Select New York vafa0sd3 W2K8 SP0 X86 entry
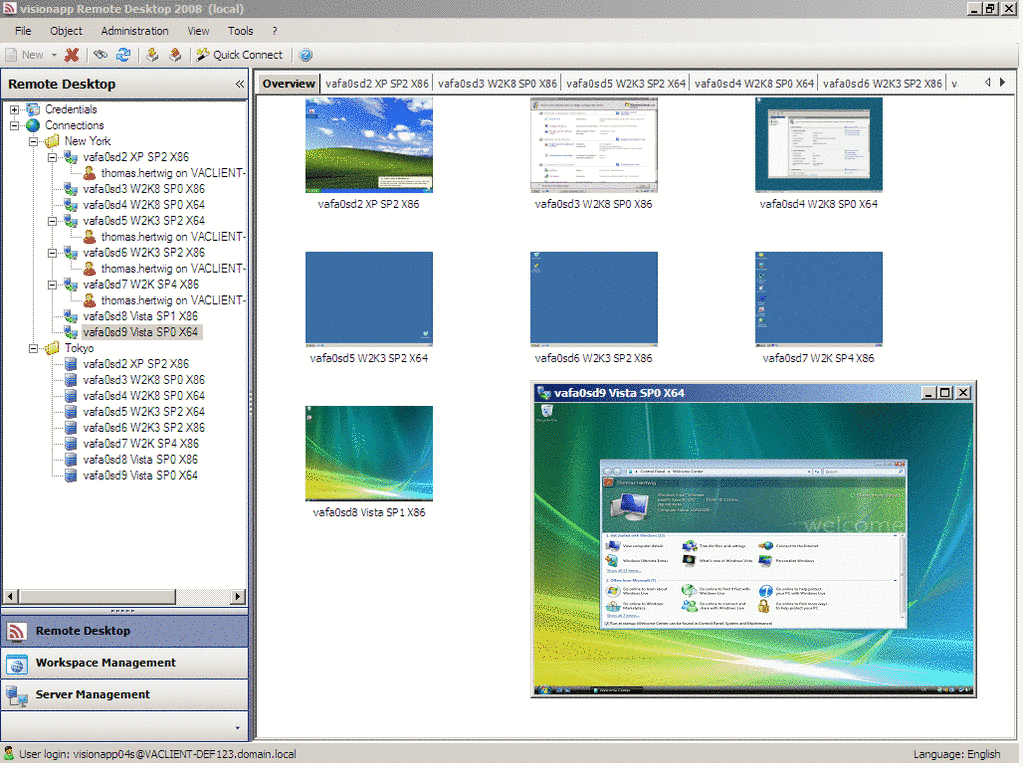This screenshot has height=768, width=1023. point(144,189)
